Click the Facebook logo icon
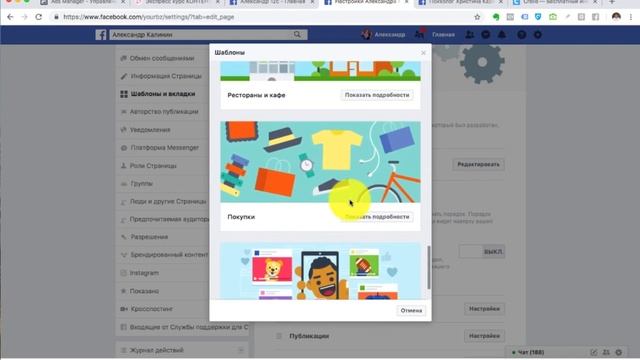The width and height of the screenshot is (640, 360). coord(101,35)
